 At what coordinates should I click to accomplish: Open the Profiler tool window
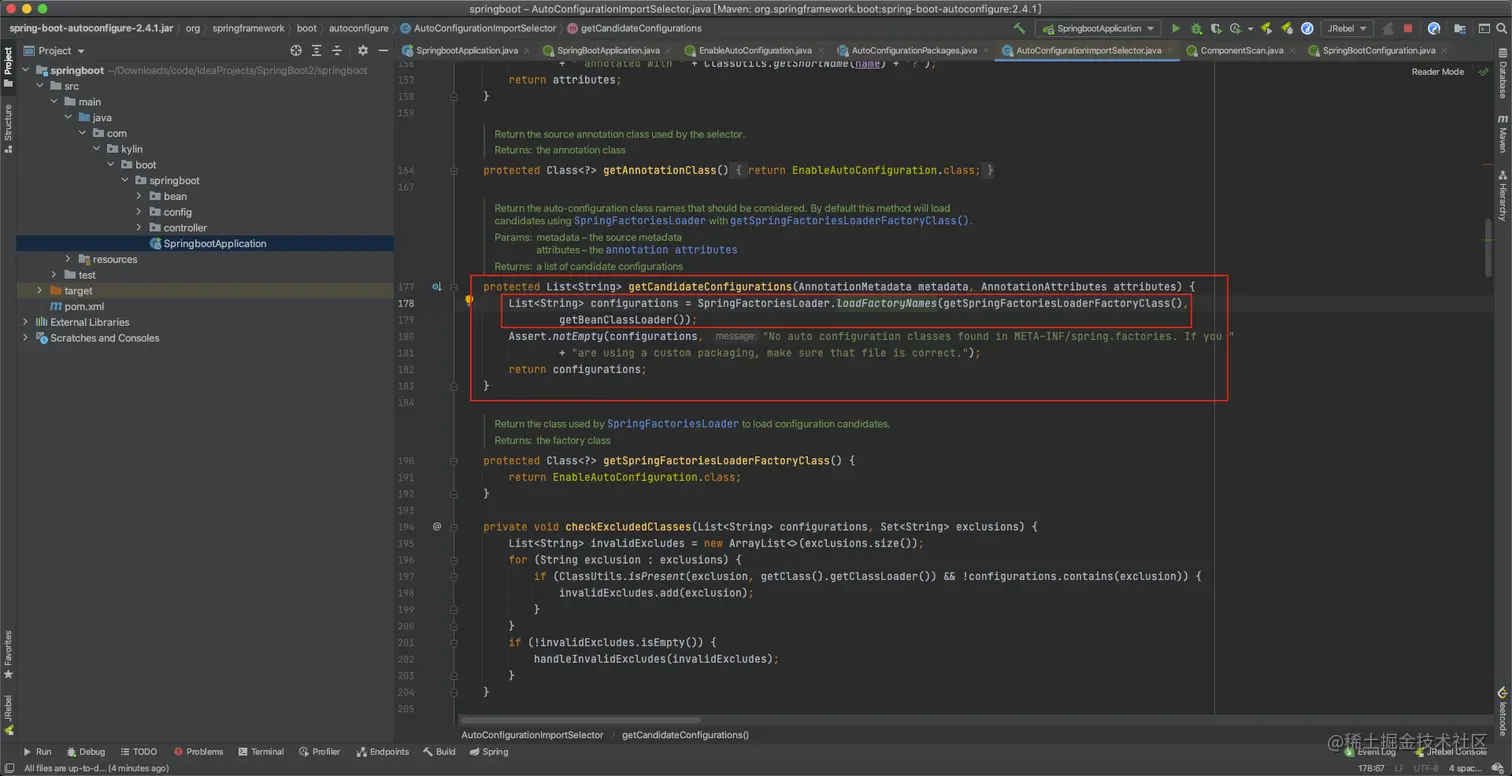point(319,752)
